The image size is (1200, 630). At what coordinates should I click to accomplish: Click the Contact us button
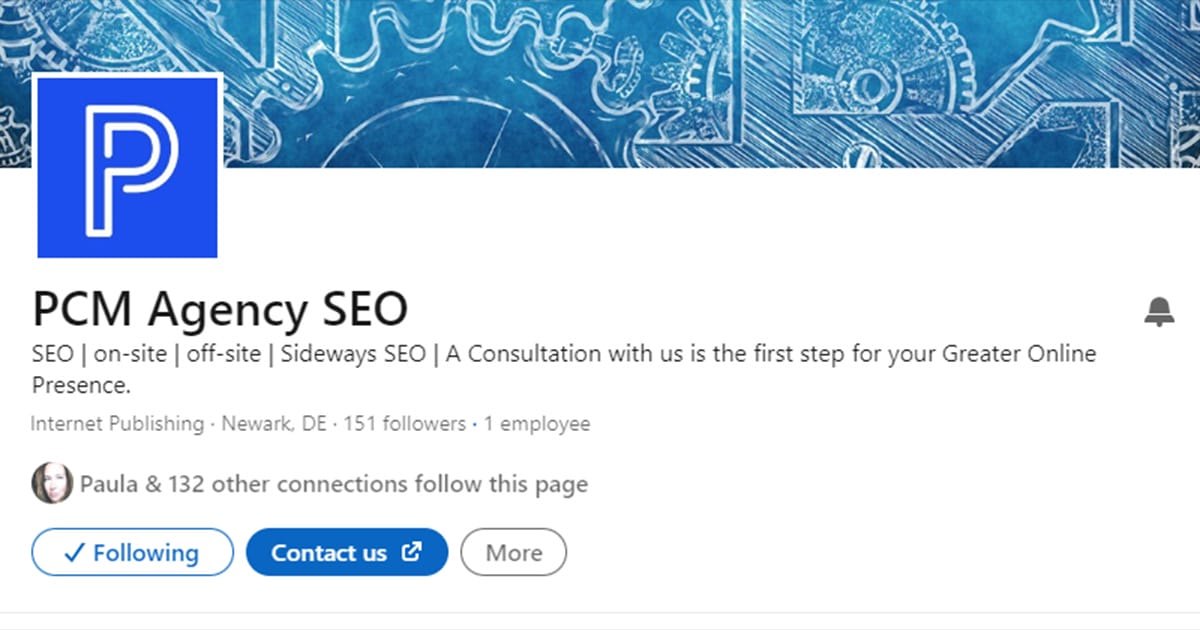point(346,552)
